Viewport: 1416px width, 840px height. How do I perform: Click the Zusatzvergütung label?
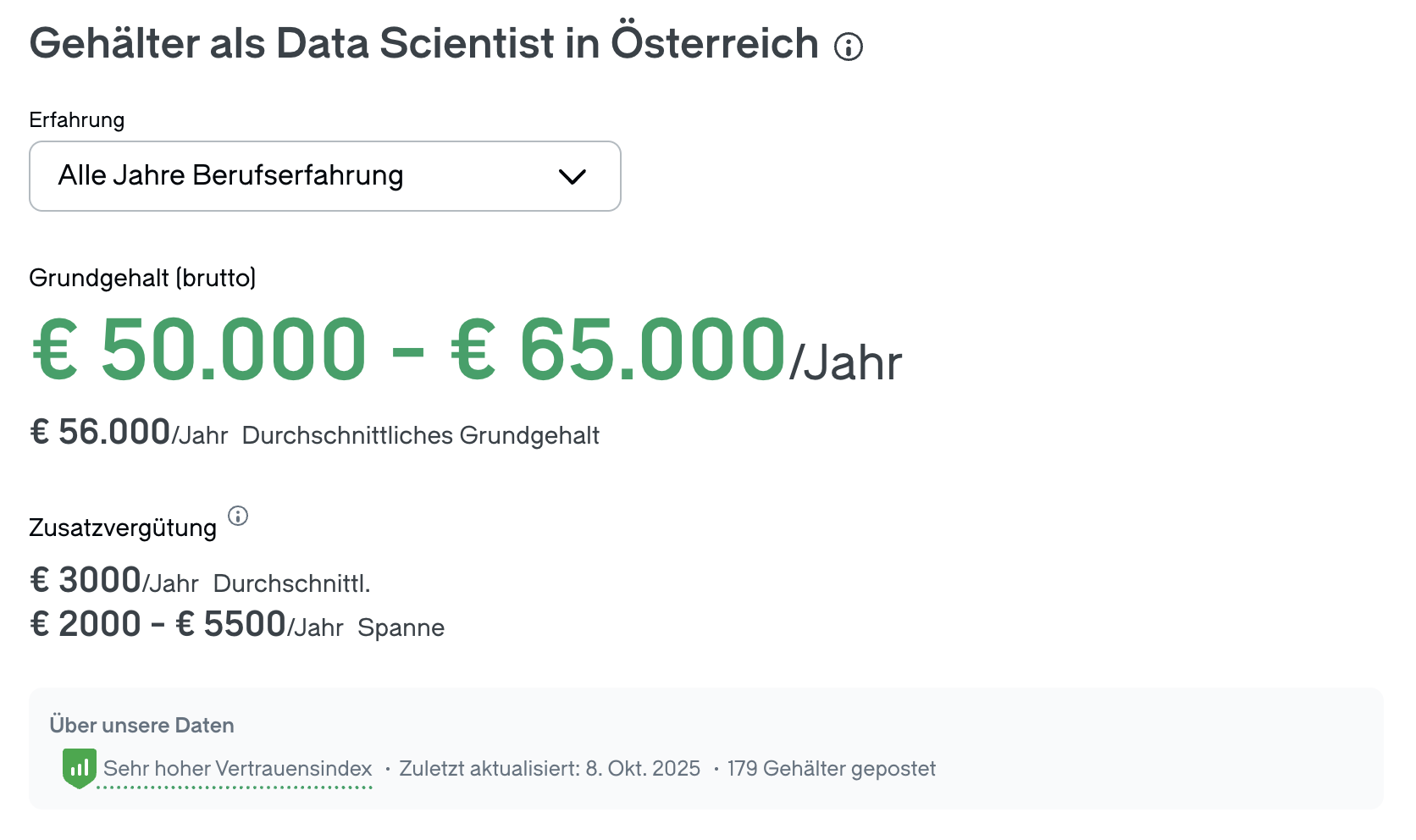click(123, 528)
